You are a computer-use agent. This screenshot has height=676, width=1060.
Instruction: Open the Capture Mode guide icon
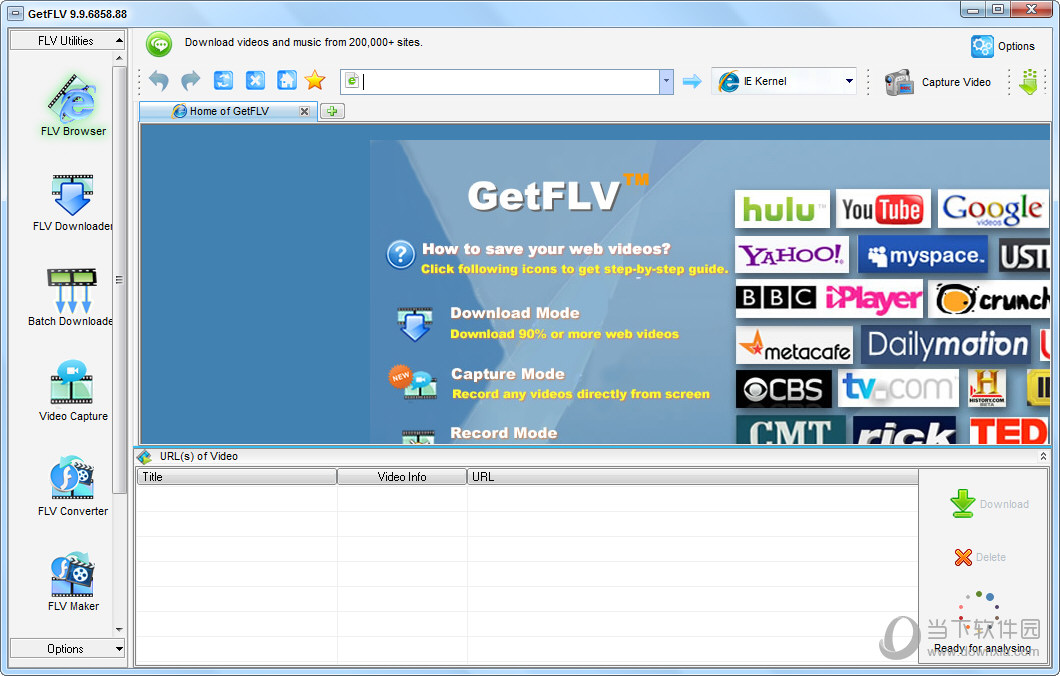click(413, 383)
